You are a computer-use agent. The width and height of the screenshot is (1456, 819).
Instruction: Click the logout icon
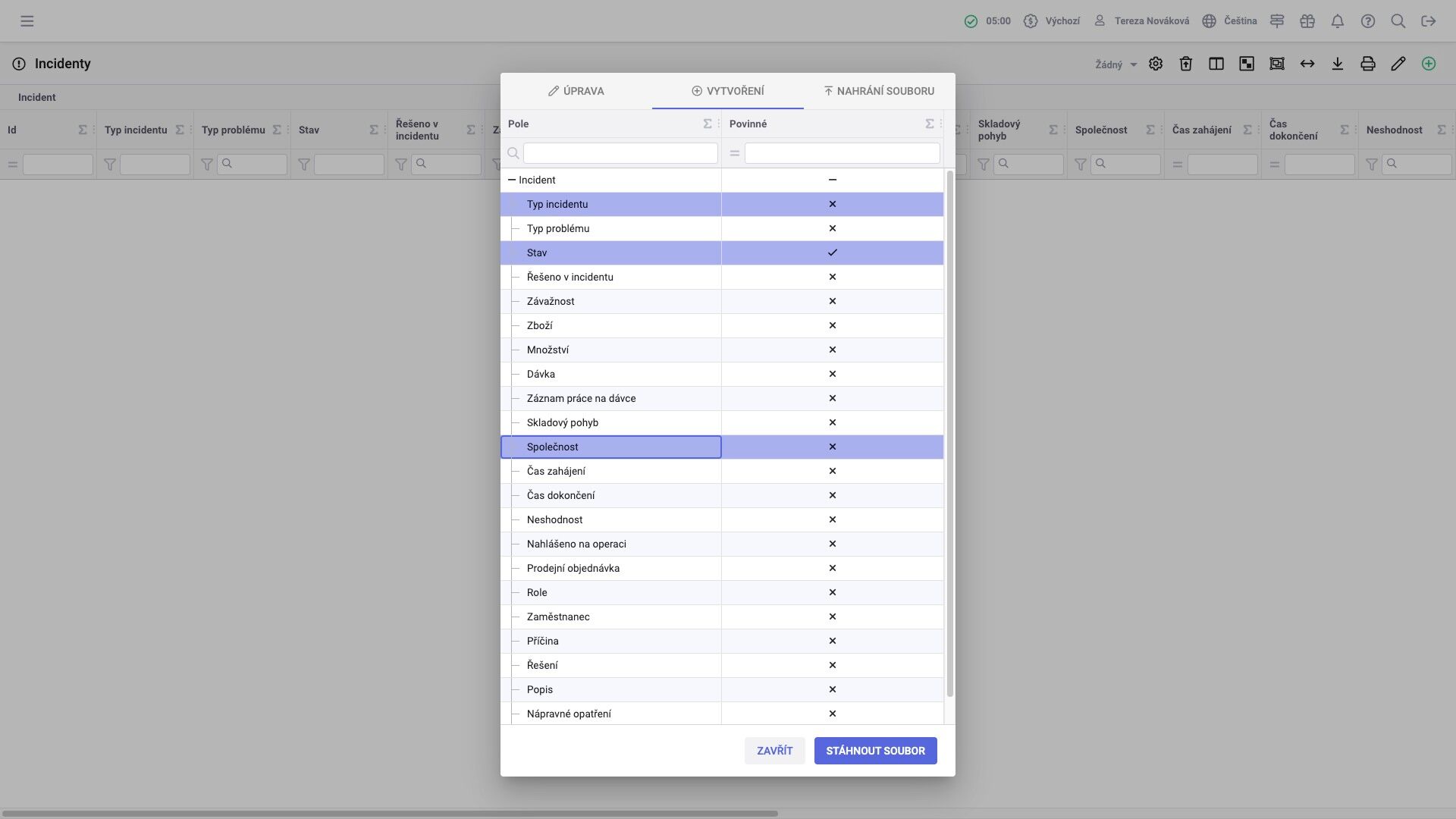point(1429,21)
